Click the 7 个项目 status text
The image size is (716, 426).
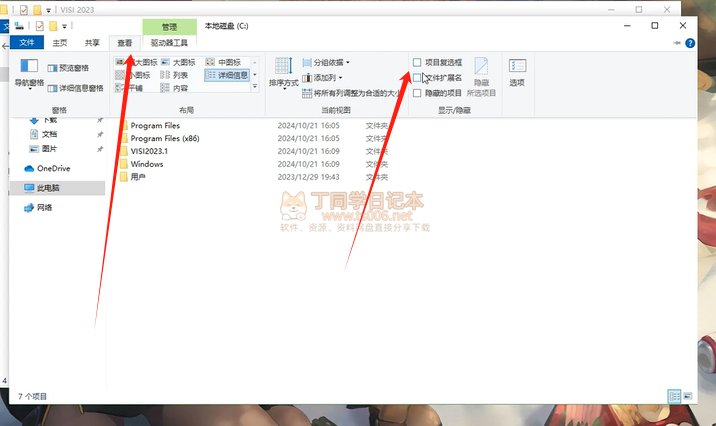point(32,396)
